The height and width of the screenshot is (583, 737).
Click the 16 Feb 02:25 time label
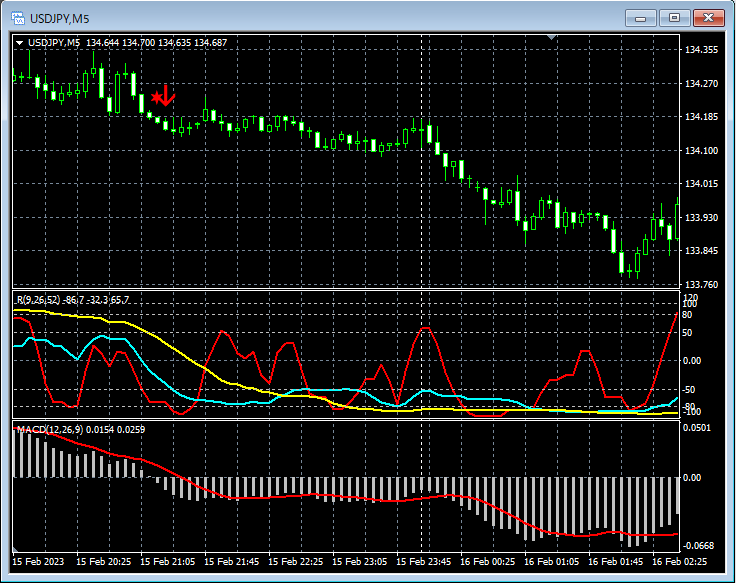(x=680, y=562)
